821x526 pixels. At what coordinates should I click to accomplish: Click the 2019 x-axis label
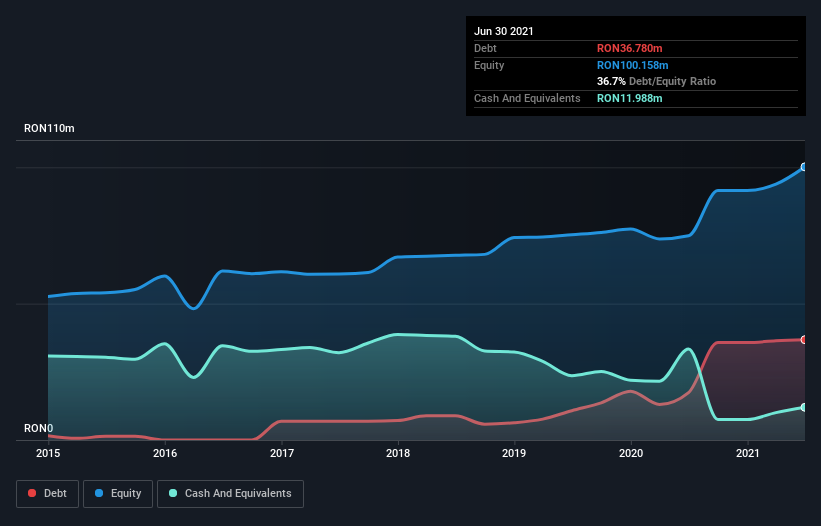[514, 453]
